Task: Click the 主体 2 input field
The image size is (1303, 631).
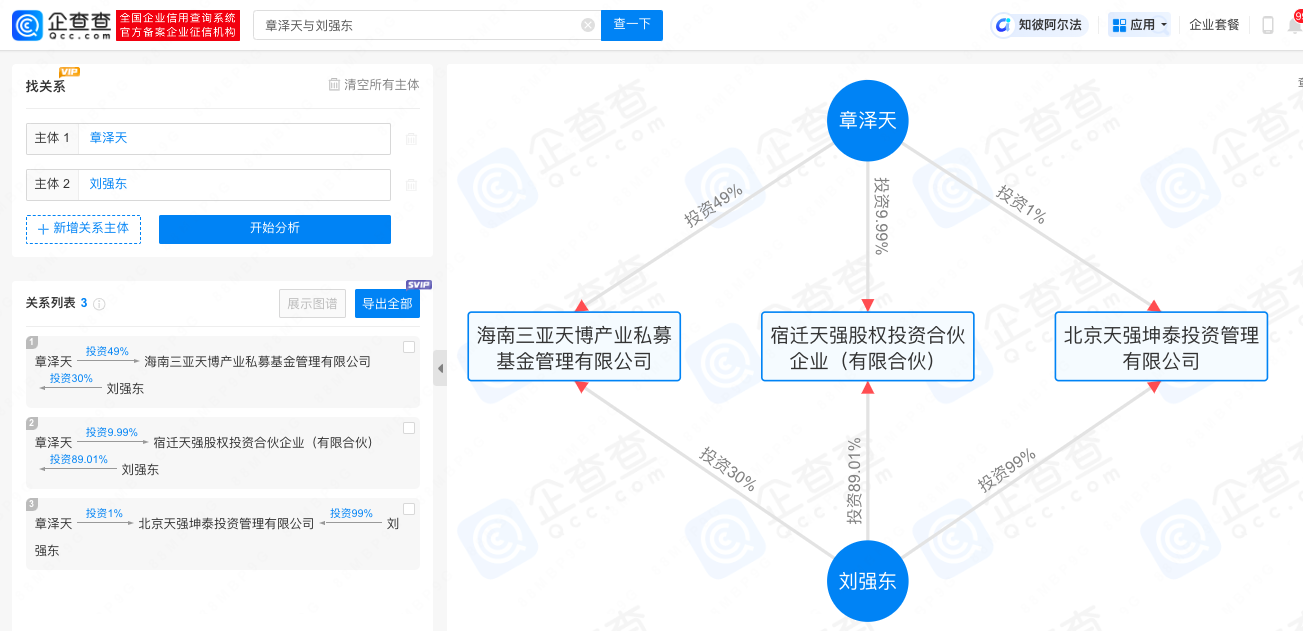Action: [234, 185]
